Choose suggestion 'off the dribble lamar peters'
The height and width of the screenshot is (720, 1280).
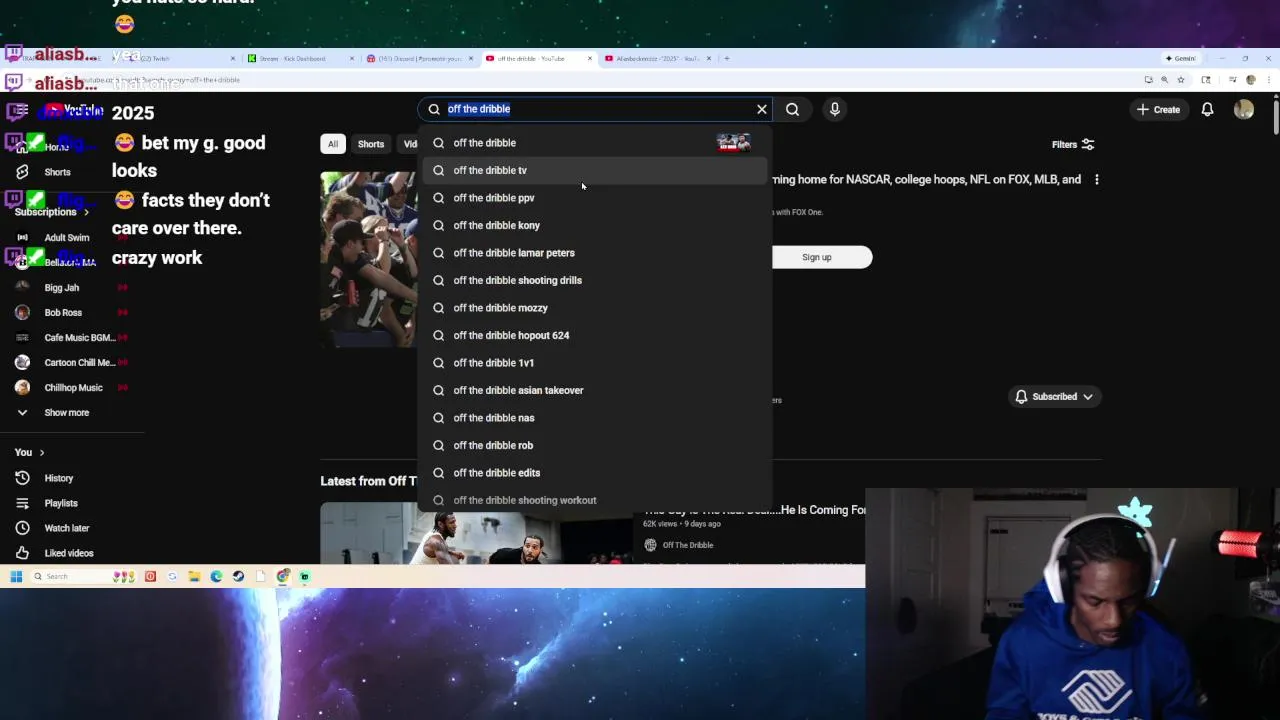[595, 253]
